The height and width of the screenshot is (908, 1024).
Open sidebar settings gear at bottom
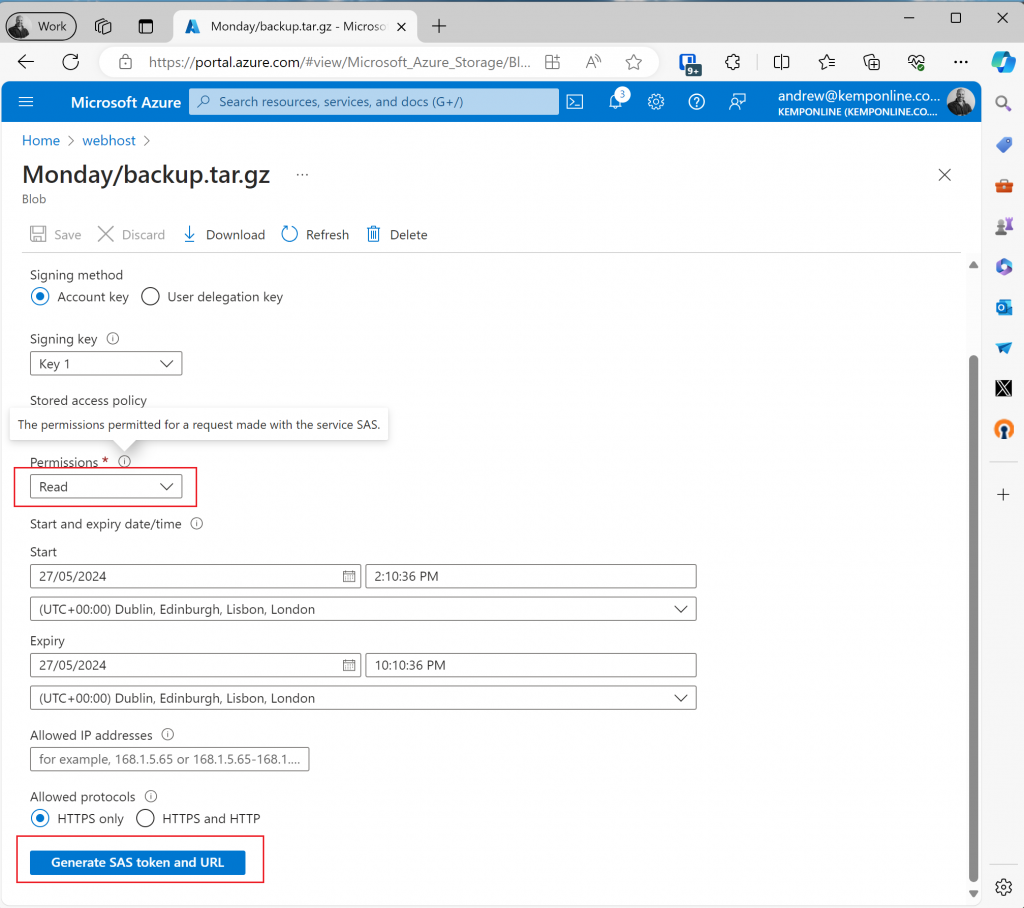(x=1004, y=886)
